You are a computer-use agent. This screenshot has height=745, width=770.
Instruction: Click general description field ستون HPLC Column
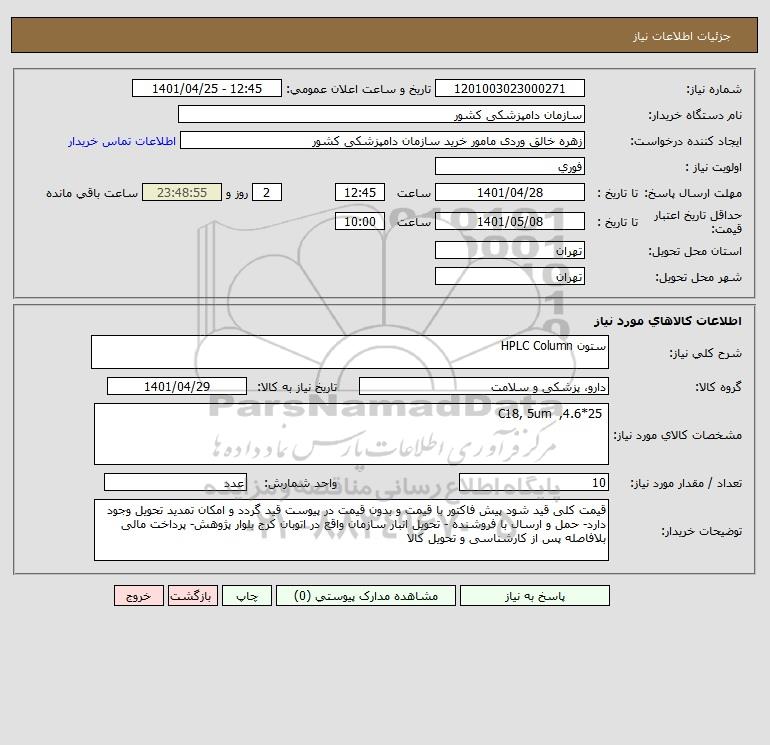pos(350,352)
